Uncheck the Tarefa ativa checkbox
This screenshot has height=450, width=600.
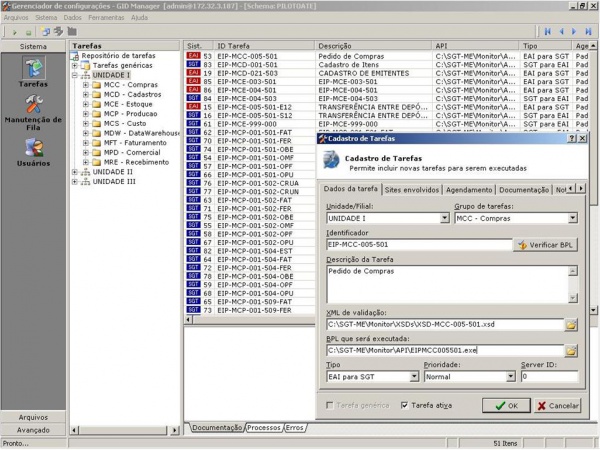point(405,405)
